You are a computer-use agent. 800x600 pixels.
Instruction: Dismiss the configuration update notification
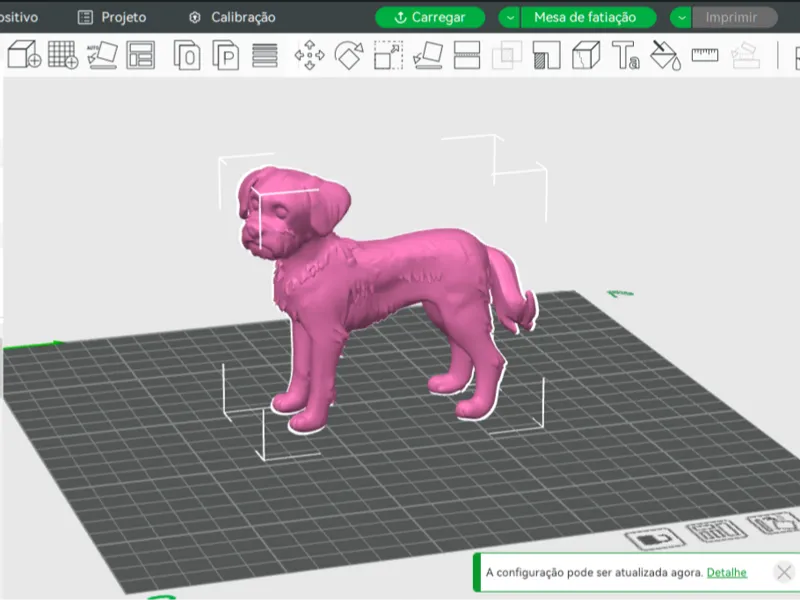[x=784, y=572]
